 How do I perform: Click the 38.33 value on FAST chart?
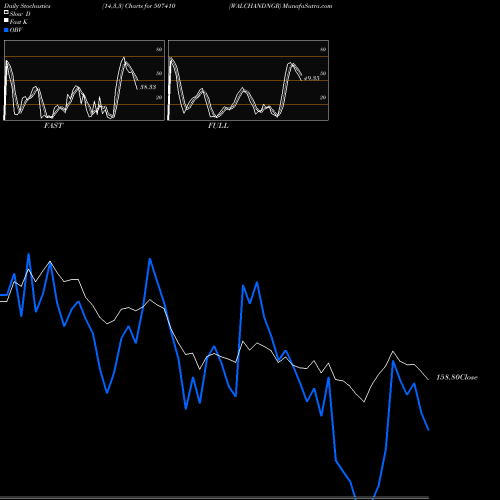click(x=148, y=87)
